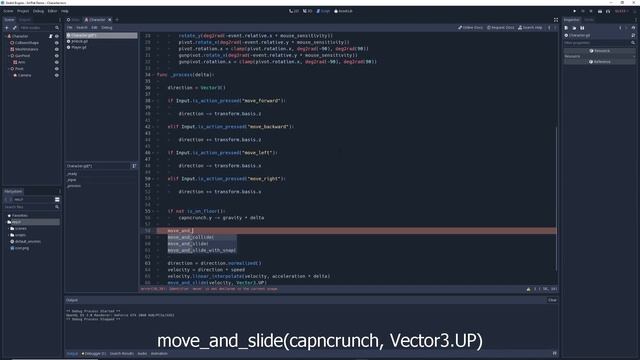Click the filter nodes search icon
This screenshot has width=640, height=360.
click(x=57, y=28)
